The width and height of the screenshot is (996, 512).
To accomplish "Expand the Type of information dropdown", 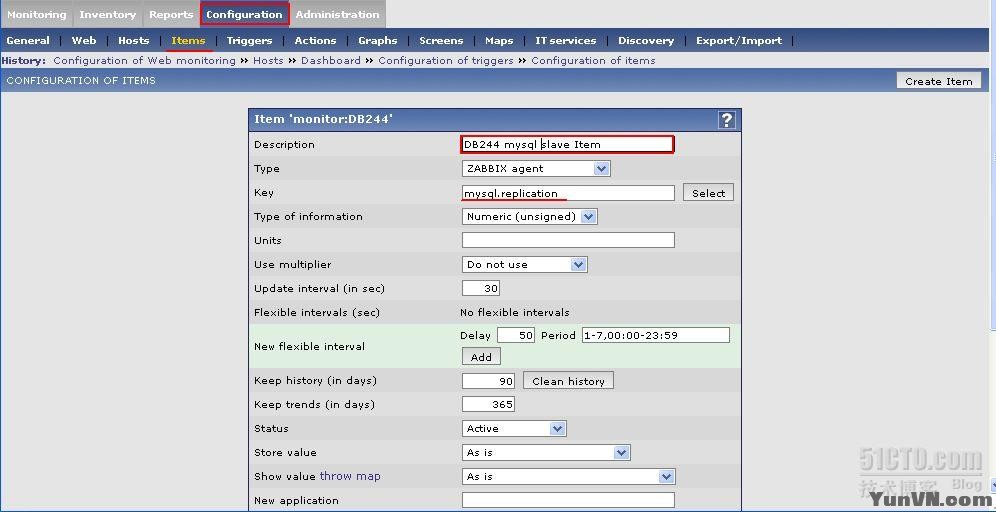I will [530, 217].
